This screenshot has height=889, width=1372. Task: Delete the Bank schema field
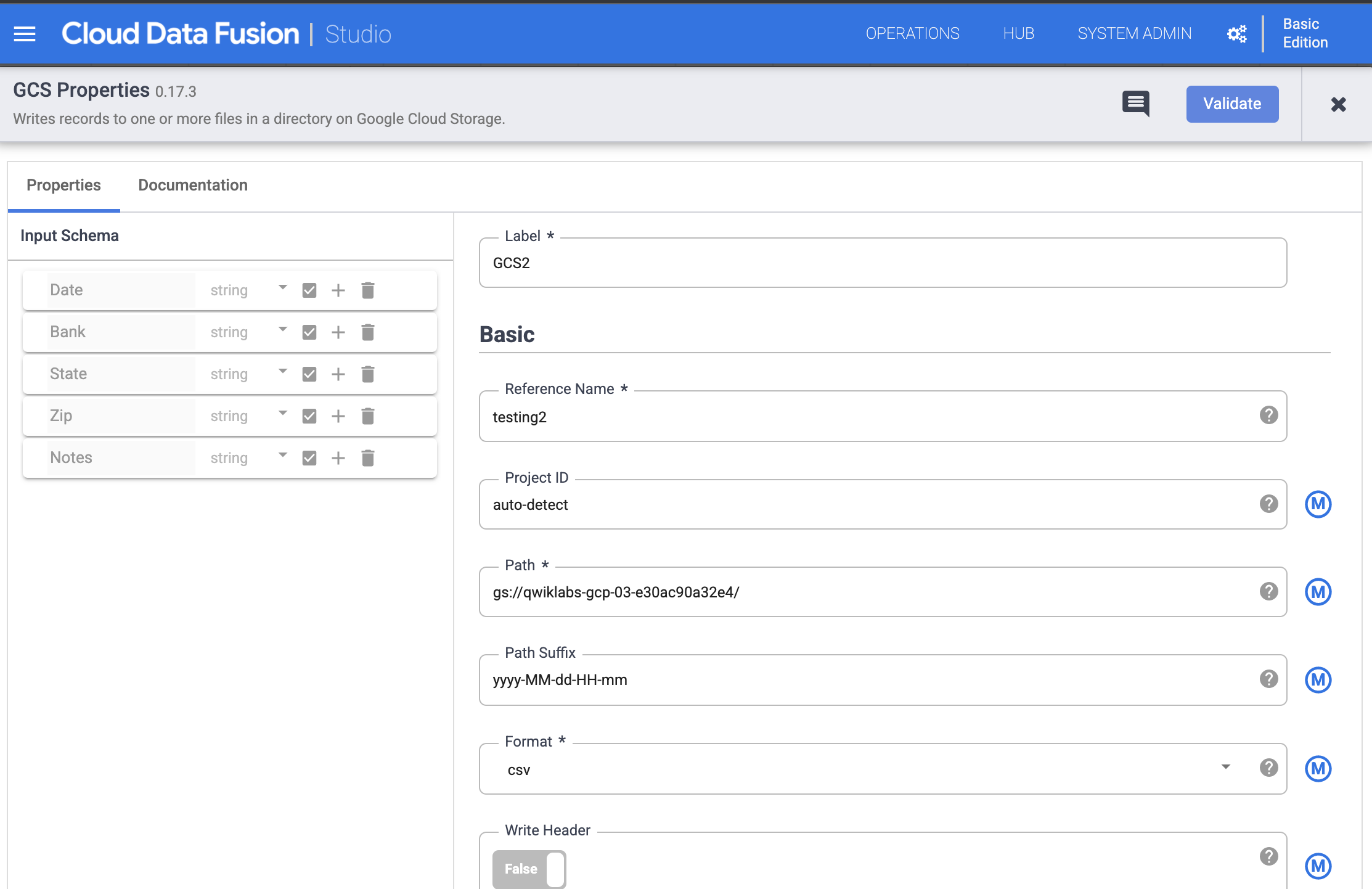[x=368, y=332]
